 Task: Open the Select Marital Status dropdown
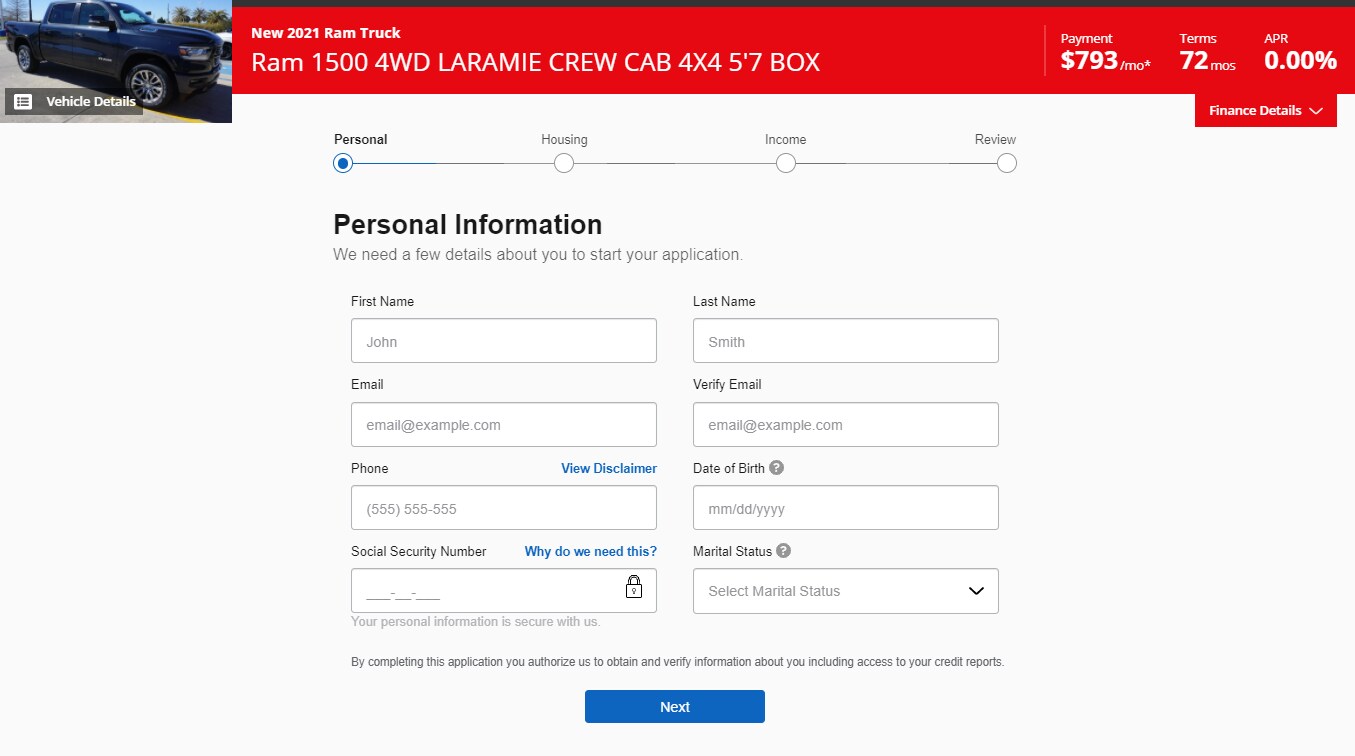pos(846,591)
